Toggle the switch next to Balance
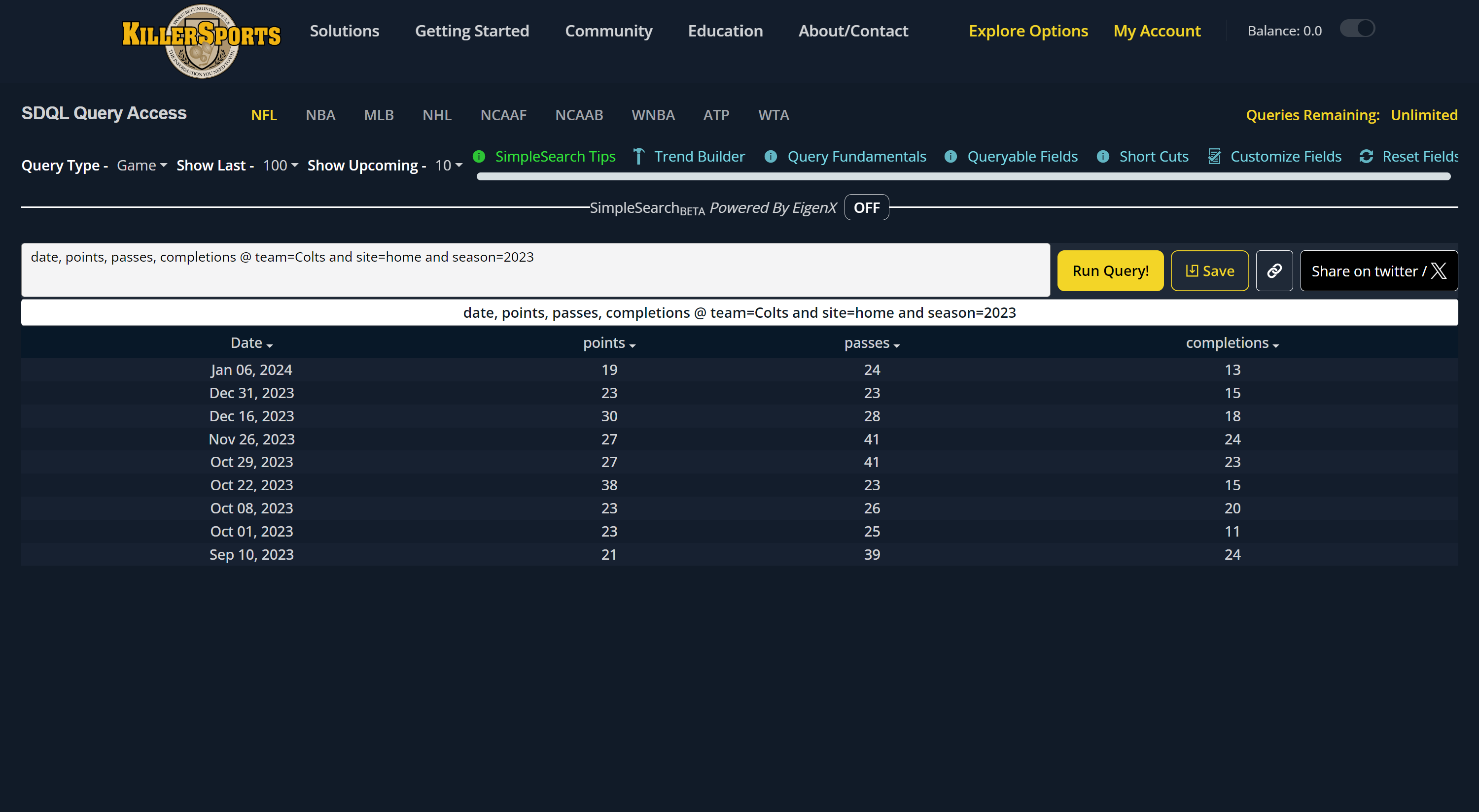 (x=1357, y=29)
